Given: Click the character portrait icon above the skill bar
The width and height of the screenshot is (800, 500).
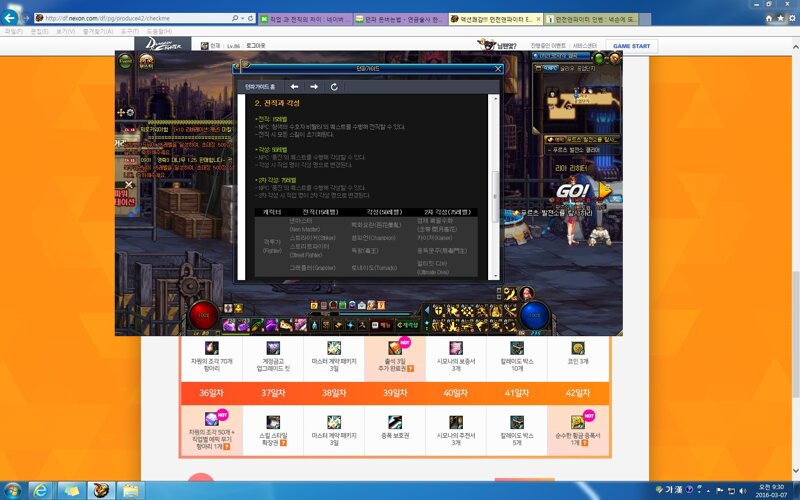Looking at the screenshot, I should [x=526, y=293].
